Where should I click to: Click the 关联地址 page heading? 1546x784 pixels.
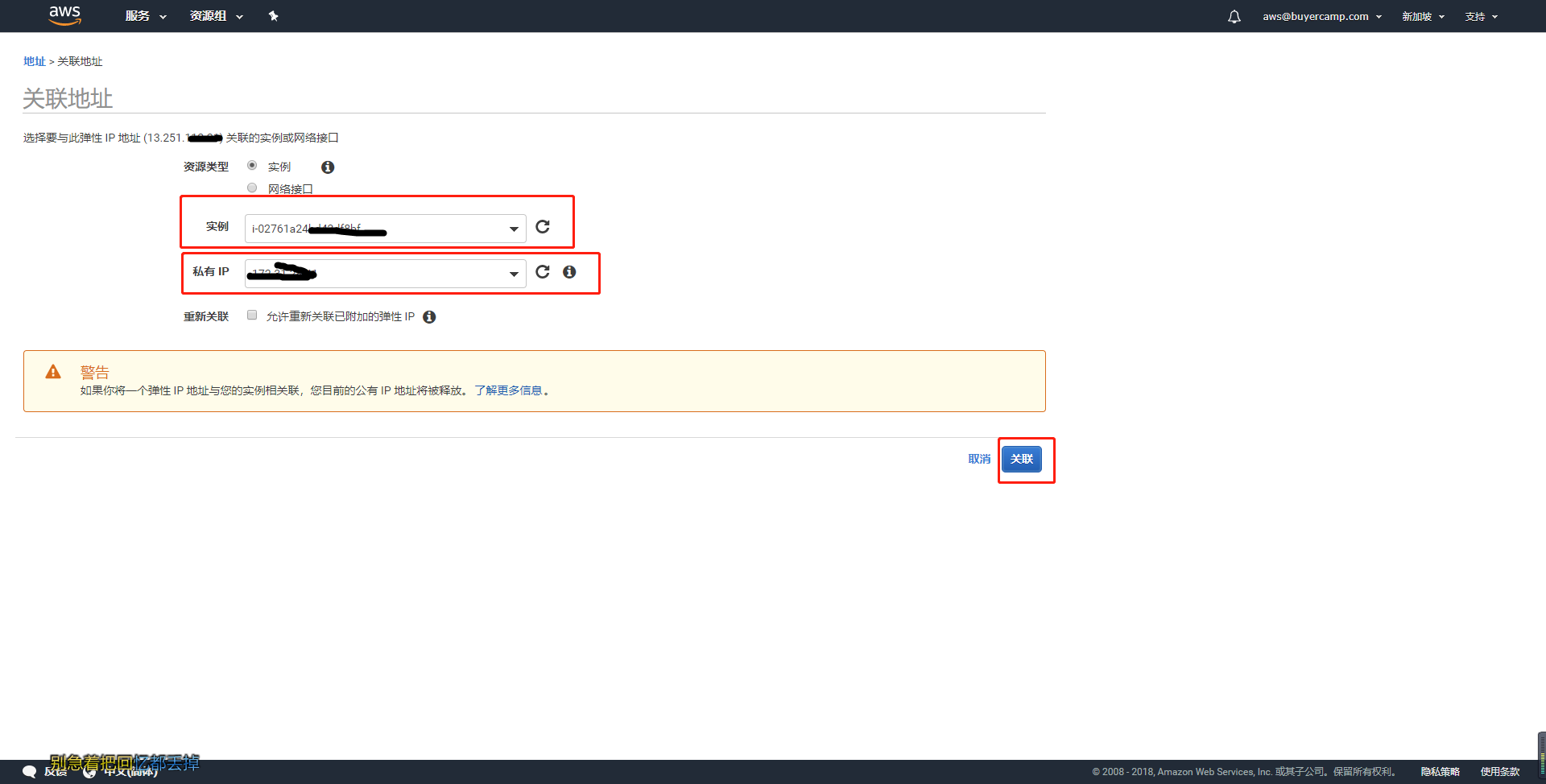click(68, 99)
